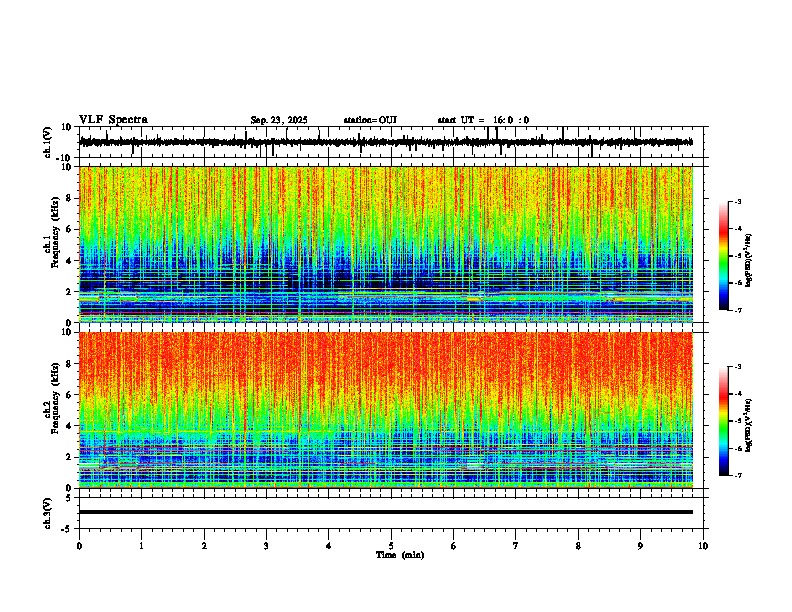The image size is (792, 612).
Task: Click the "Time (min)" x-axis label
Action: point(400,555)
